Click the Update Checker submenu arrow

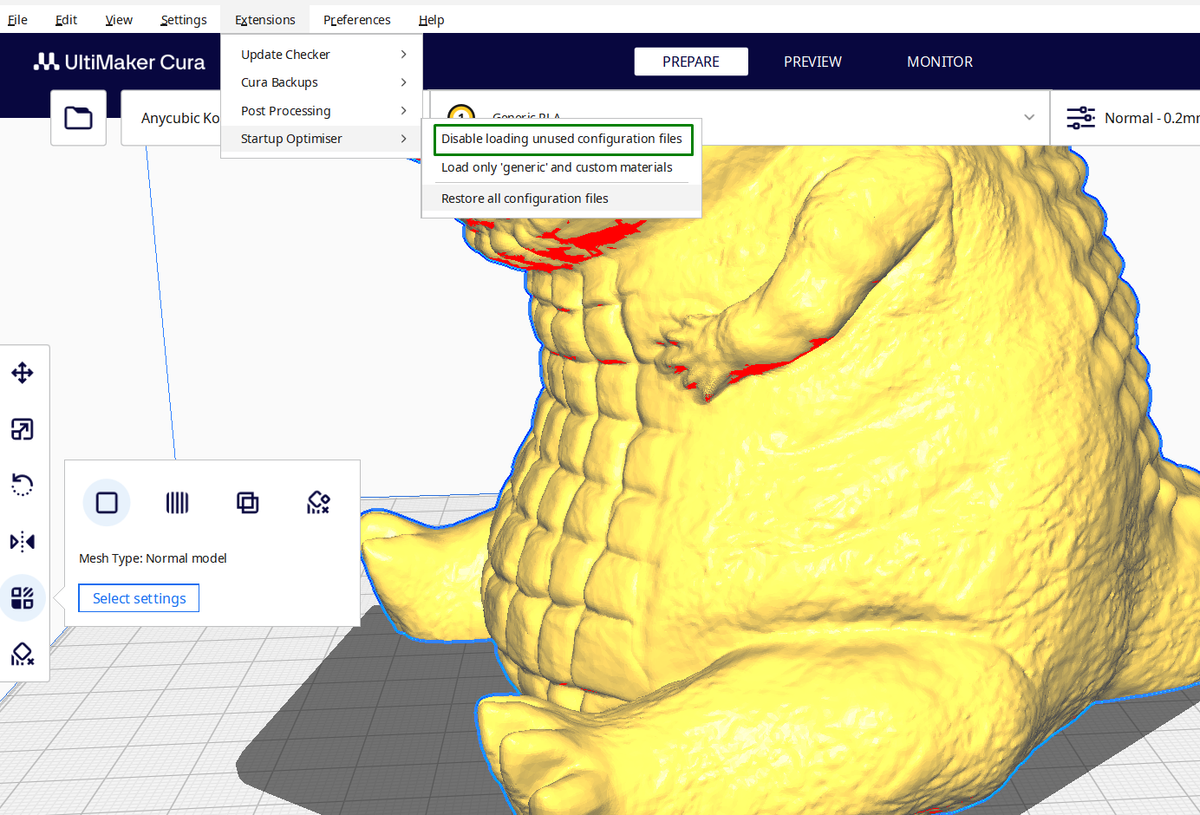click(404, 55)
